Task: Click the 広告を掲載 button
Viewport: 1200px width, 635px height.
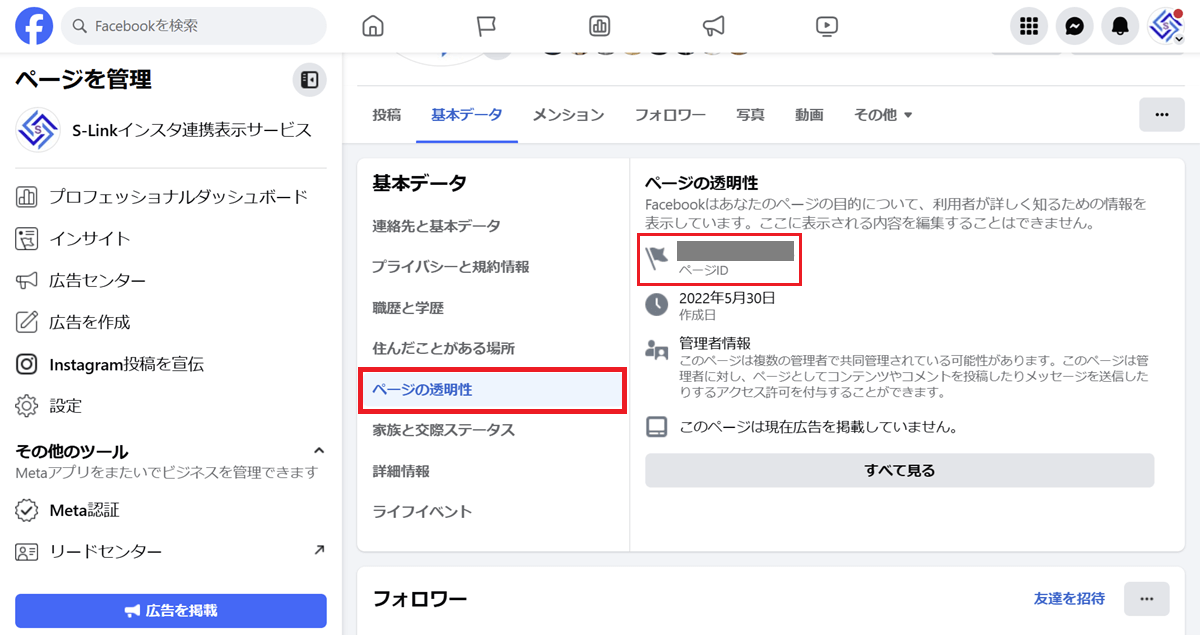Action: click(x=171, y=610)
